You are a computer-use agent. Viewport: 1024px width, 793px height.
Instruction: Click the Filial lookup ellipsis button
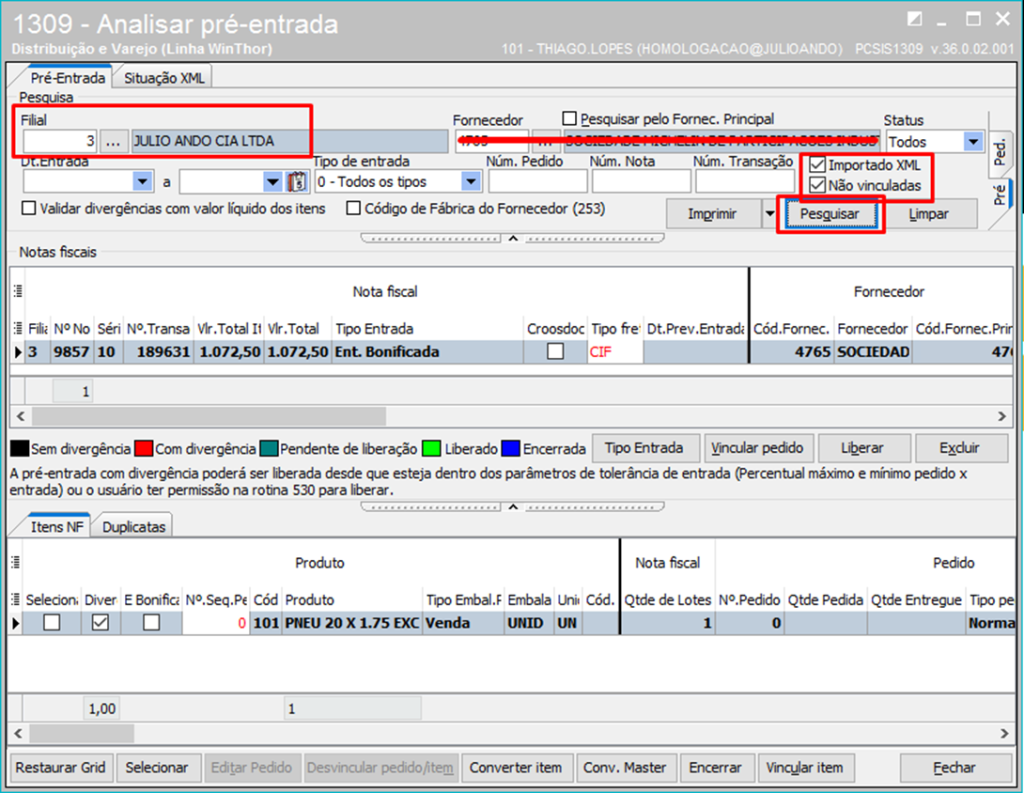coord(113,142)
